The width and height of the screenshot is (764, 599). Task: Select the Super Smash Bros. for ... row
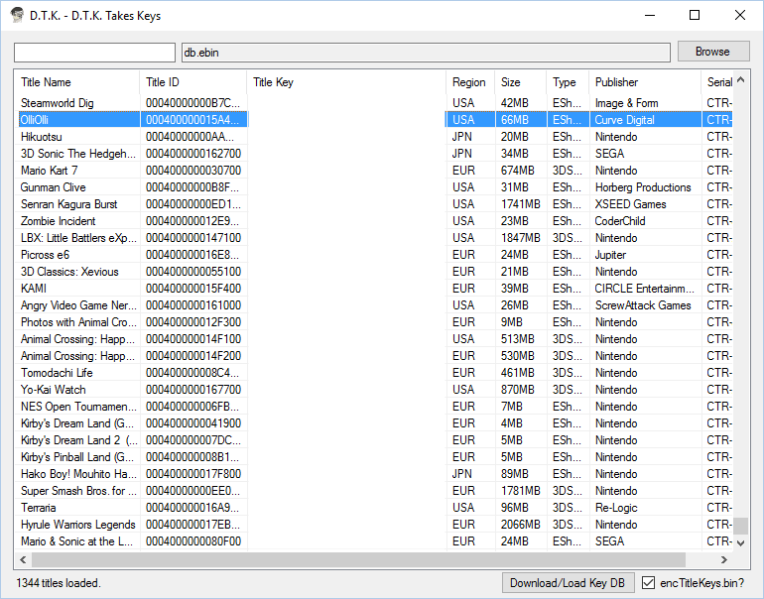374,491
